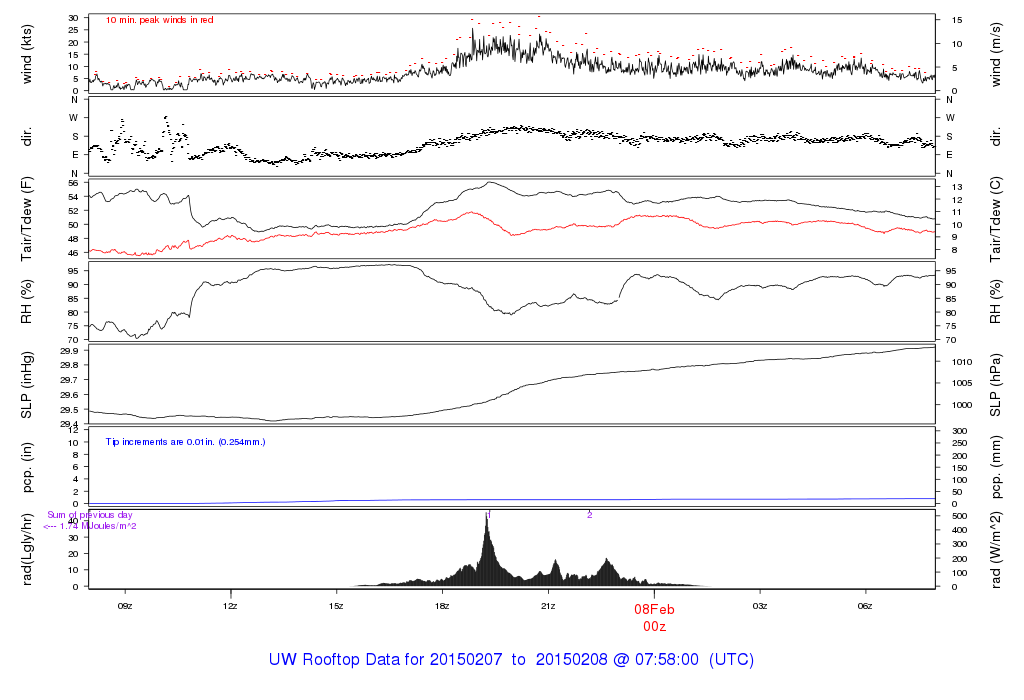Click the "pcp. (mm)" axis label

995,467
